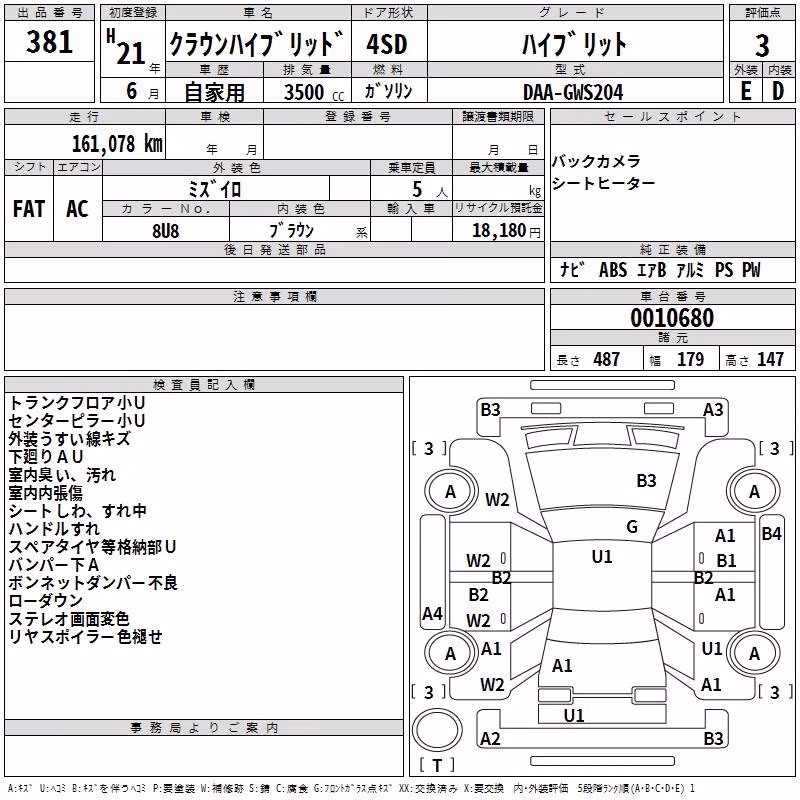Image resolution: width=800 pixels, height=800 pixels.
Task: Select the U1 mark on the roof
Action: pyautogui.click(x=602, y=557)
